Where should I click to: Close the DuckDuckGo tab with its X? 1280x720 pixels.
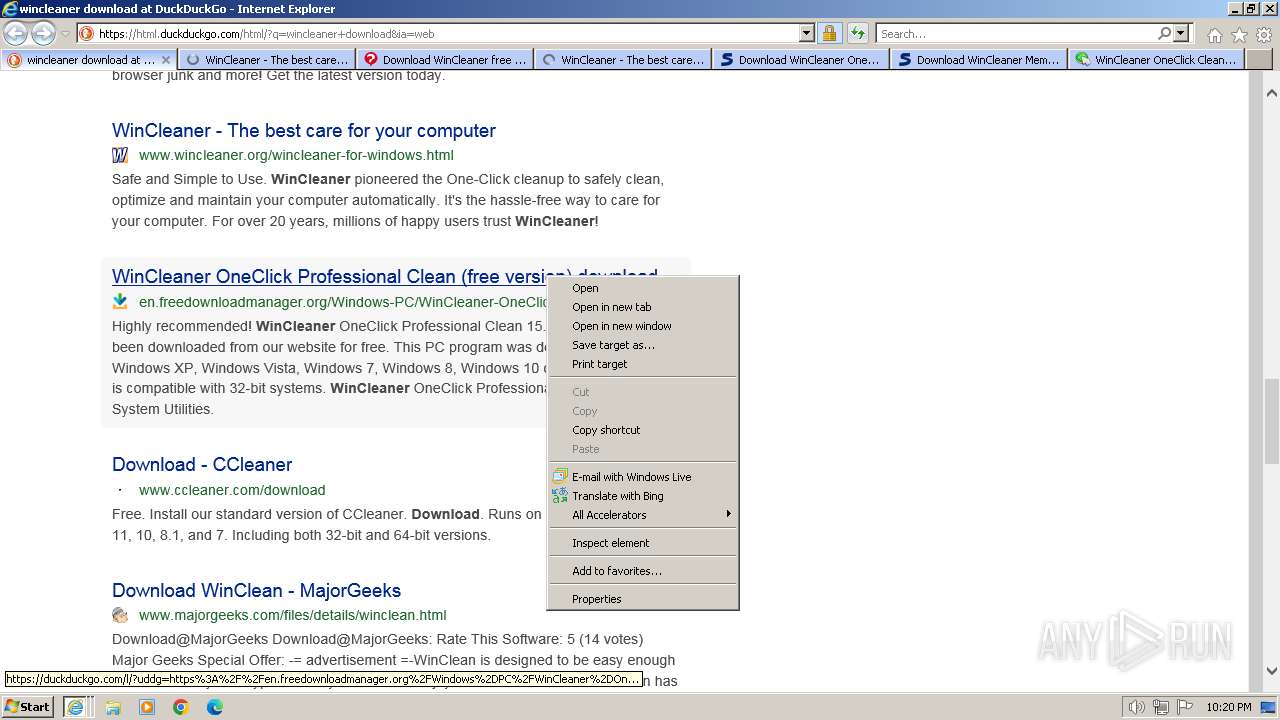pos(166,60)
